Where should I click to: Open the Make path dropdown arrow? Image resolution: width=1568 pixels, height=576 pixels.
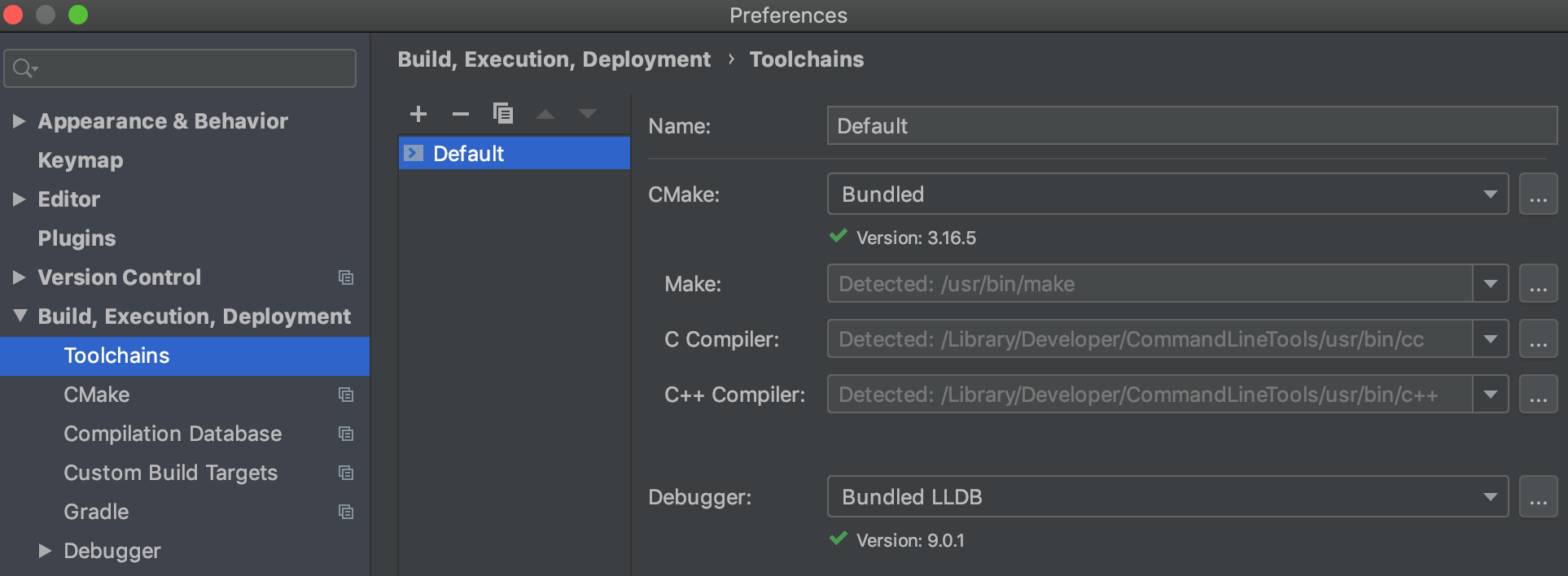click(1491, 284)
